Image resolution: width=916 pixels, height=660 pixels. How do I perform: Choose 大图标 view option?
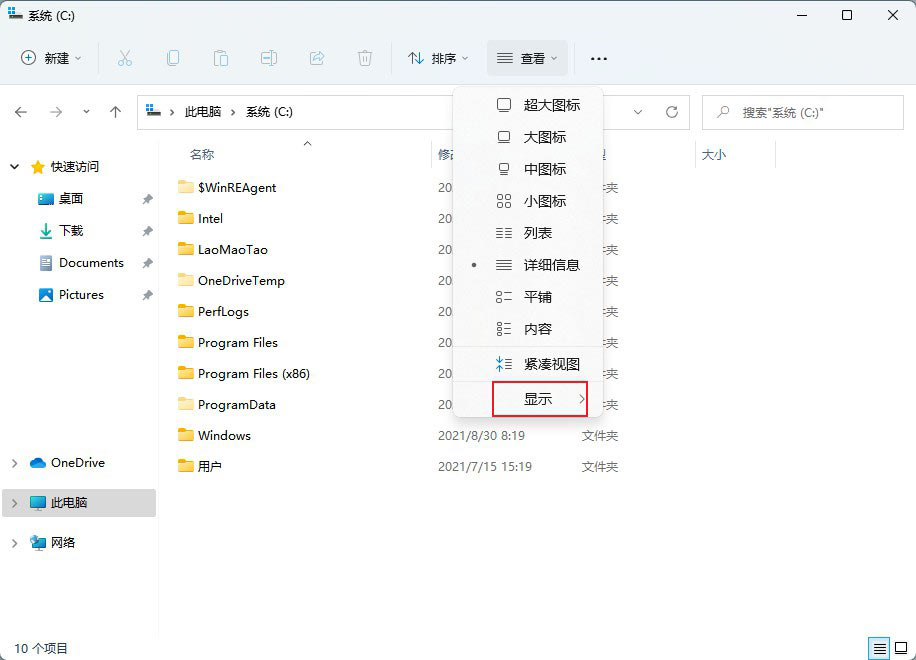[528, 137]
